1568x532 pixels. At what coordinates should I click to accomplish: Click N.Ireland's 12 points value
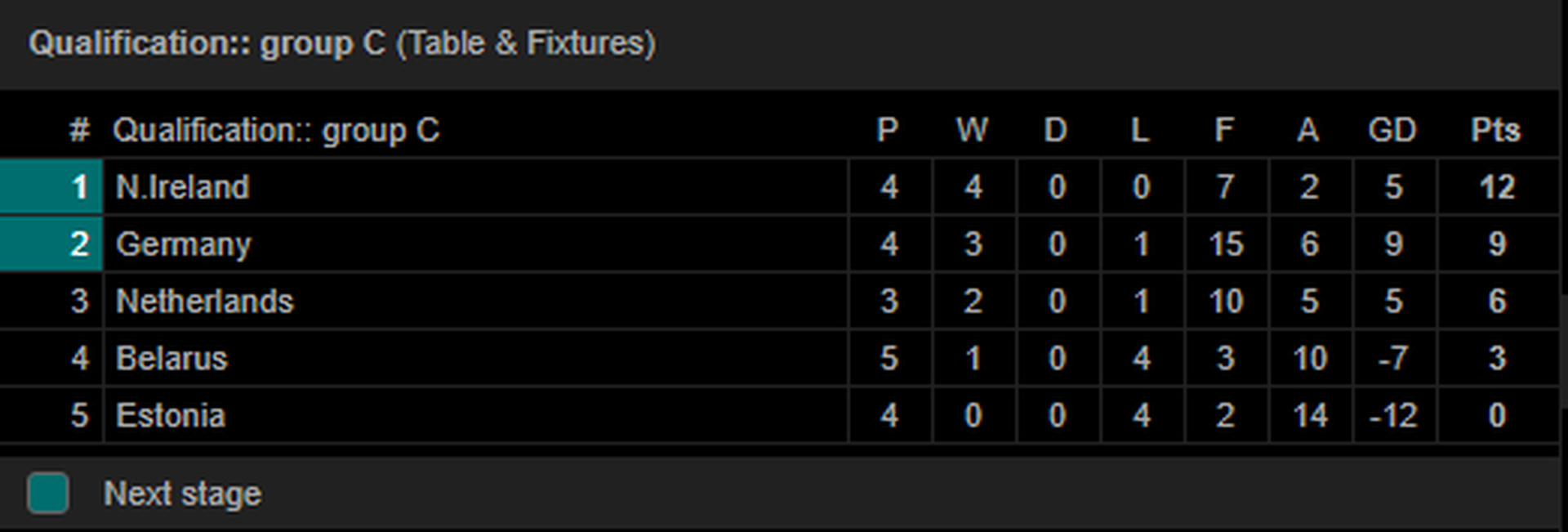[x=1497, y=187]
